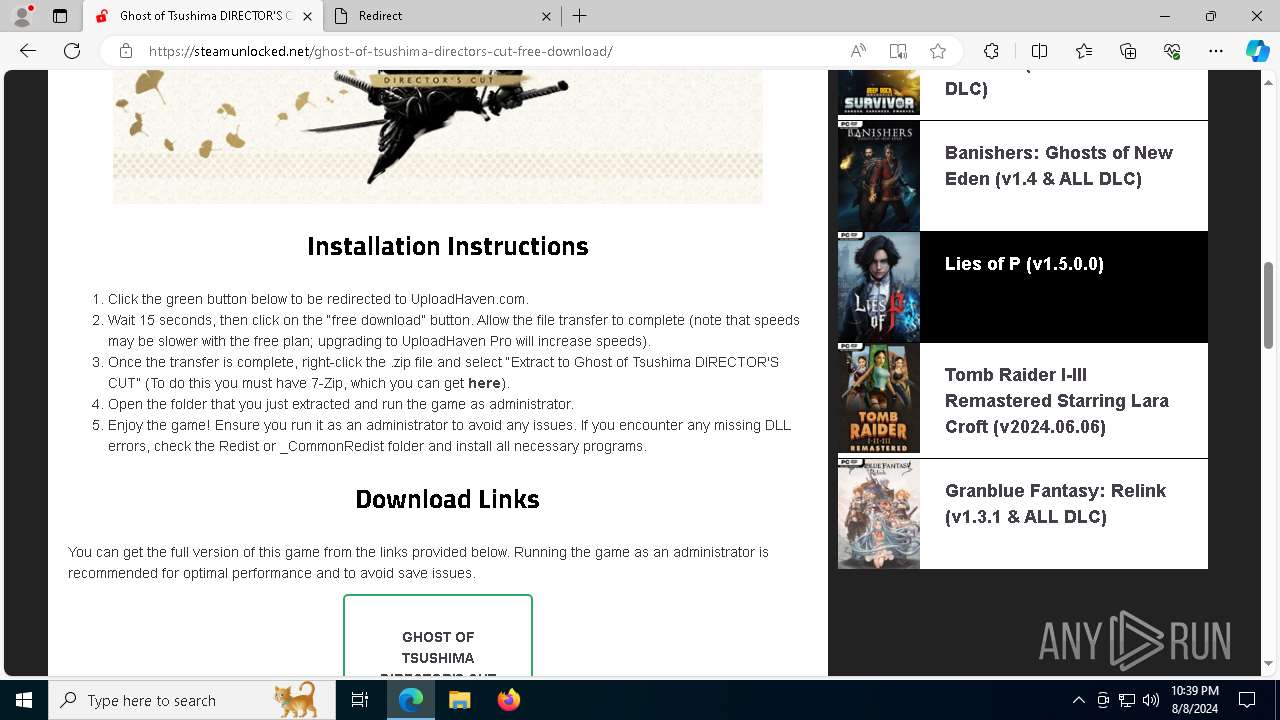The image size is (1280, 720).
Task: Open a new browser tab
Action: coord(580,16)
